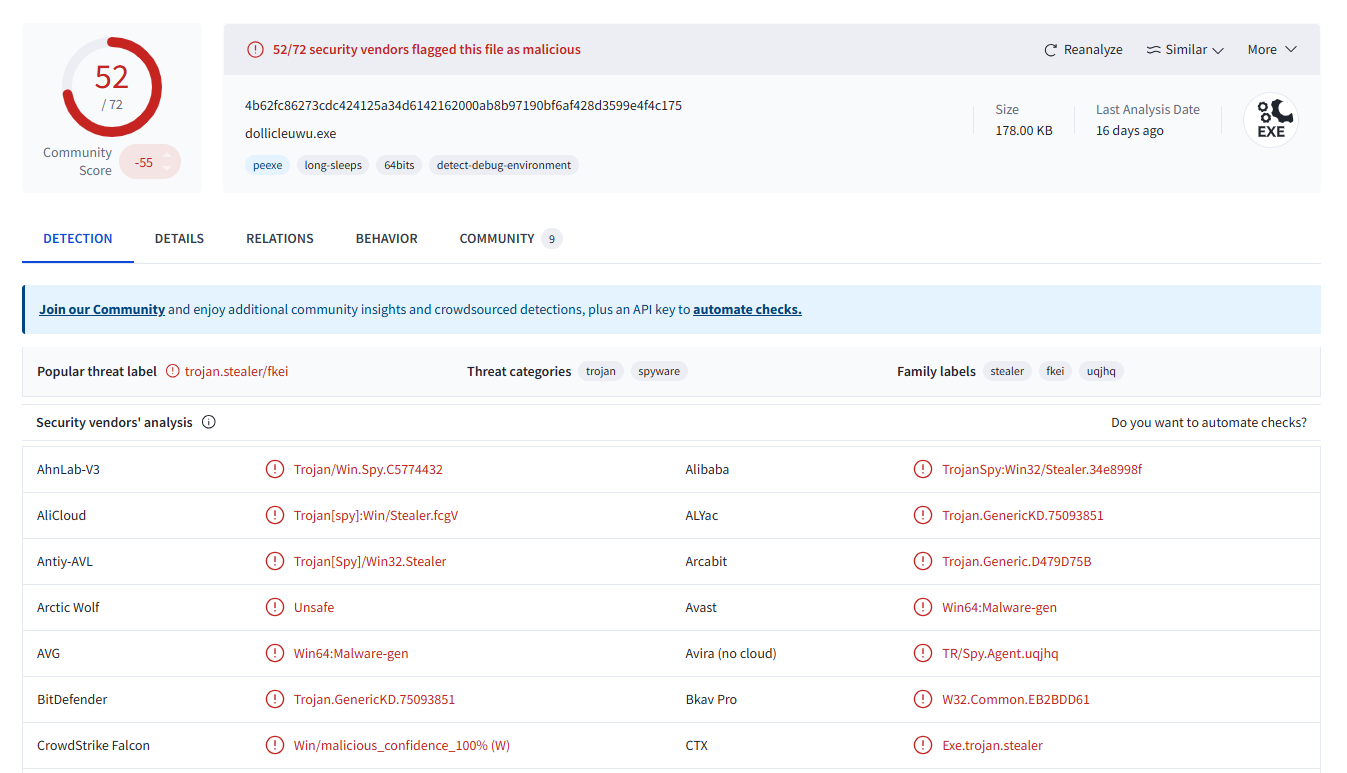Click the alert icon in Antiy-AVL row

(275, 561)
